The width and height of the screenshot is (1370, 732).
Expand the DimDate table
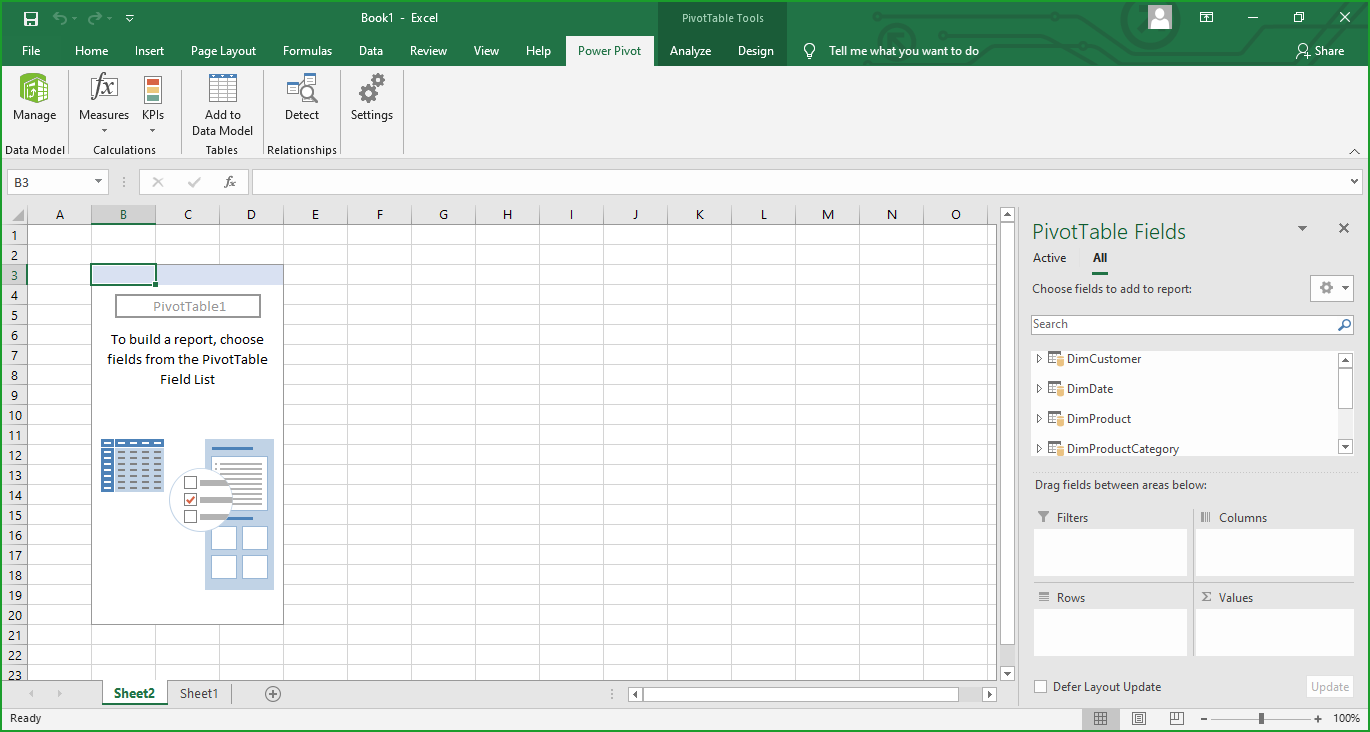[x=1039, y=389]
